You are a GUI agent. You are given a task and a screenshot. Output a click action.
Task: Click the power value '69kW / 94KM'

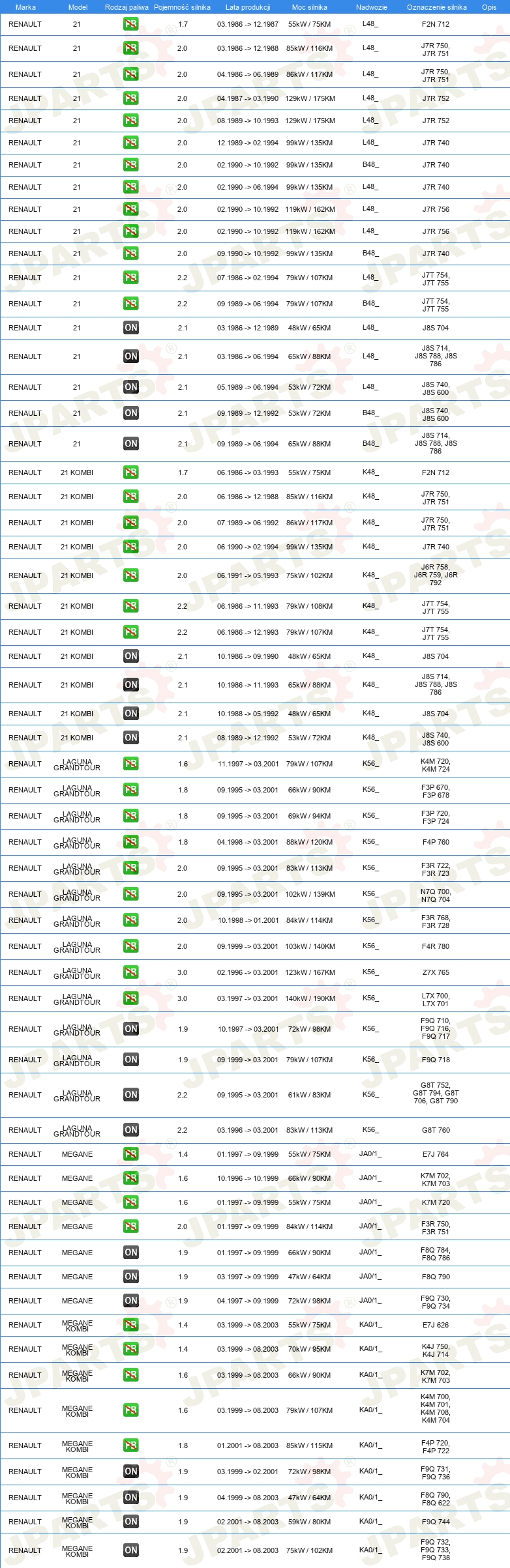(x=310, y=816)
